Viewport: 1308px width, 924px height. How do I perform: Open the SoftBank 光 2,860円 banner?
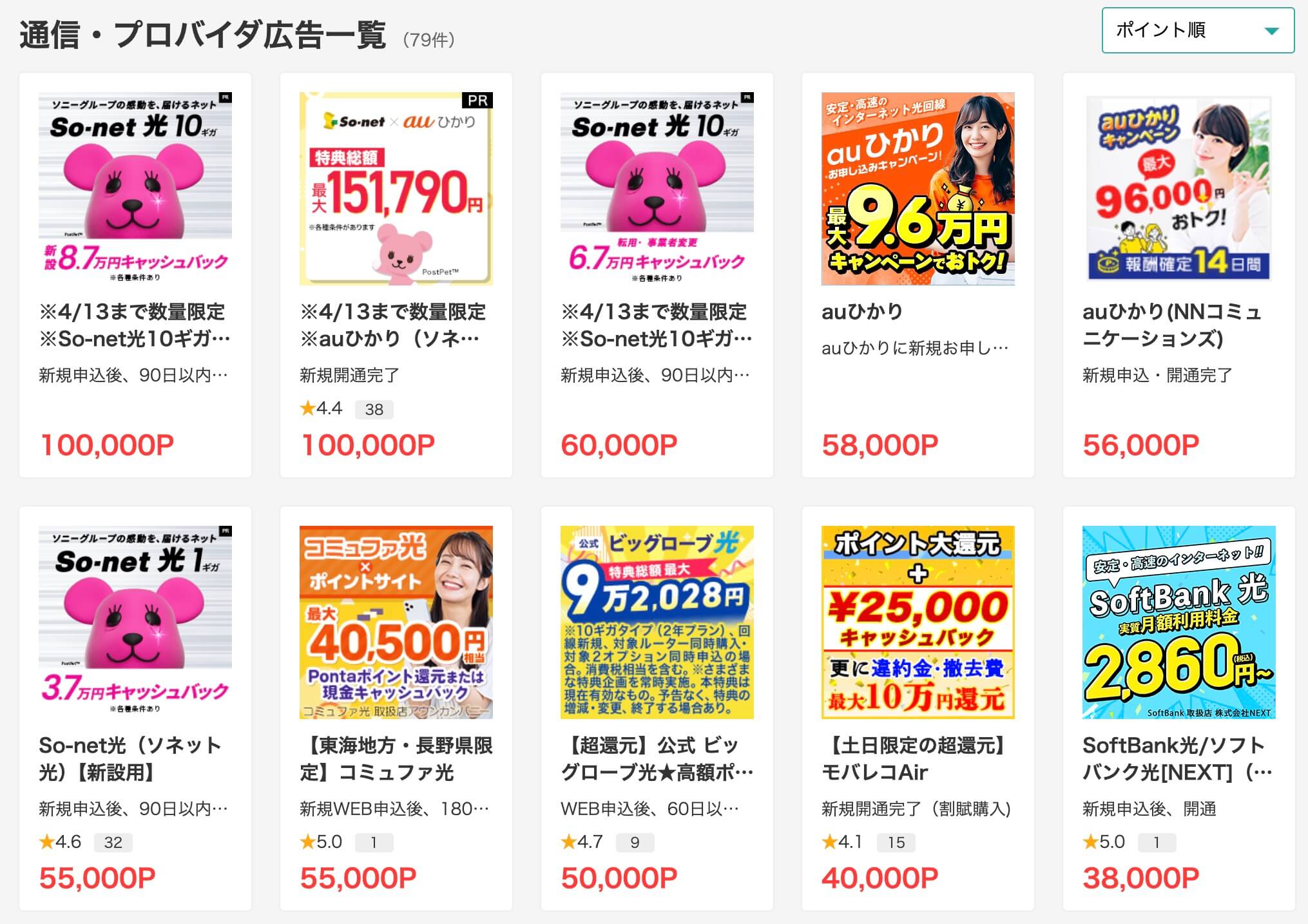pyautogui.click(x=1179, y=622)
